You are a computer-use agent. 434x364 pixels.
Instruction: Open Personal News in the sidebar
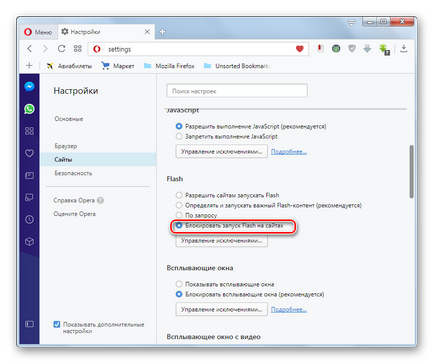(x=29, y=175)
